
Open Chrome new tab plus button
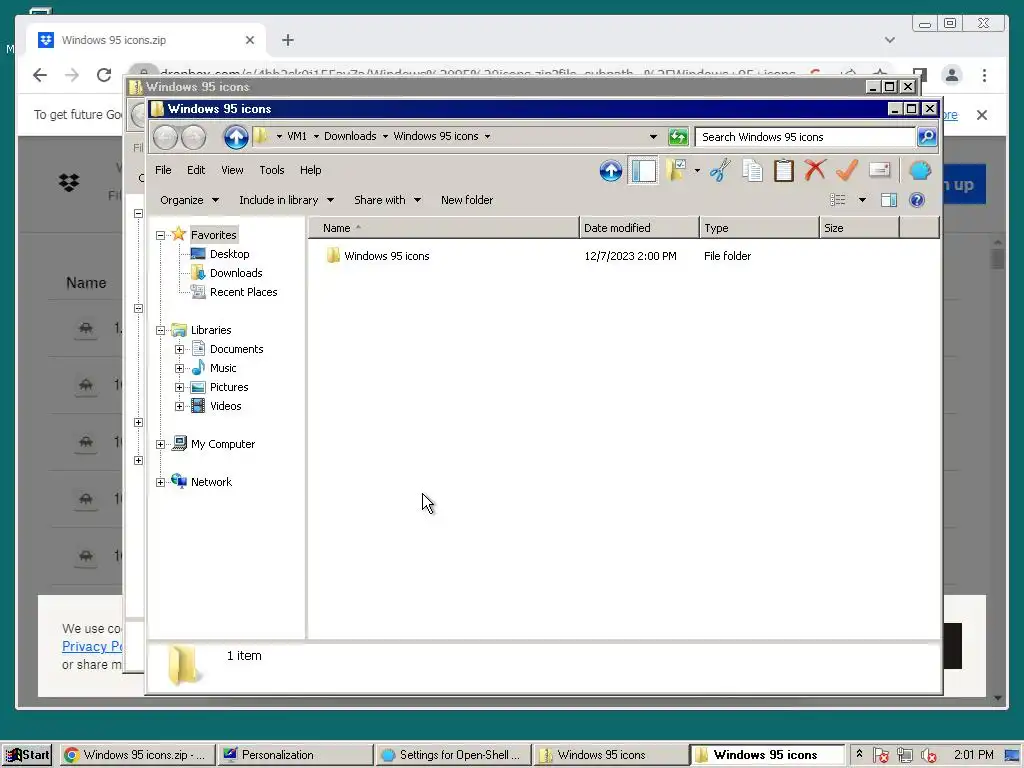288,40
